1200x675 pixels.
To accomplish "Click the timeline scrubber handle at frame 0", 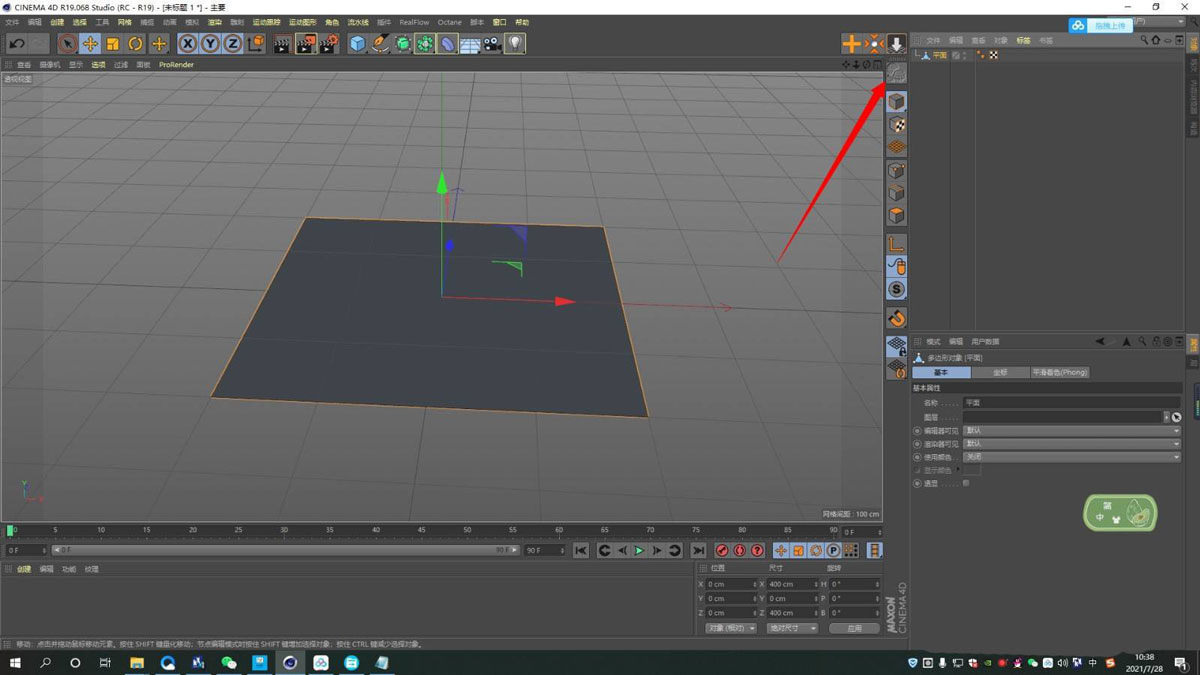I will pyautogui.click(x=9, y=531).
